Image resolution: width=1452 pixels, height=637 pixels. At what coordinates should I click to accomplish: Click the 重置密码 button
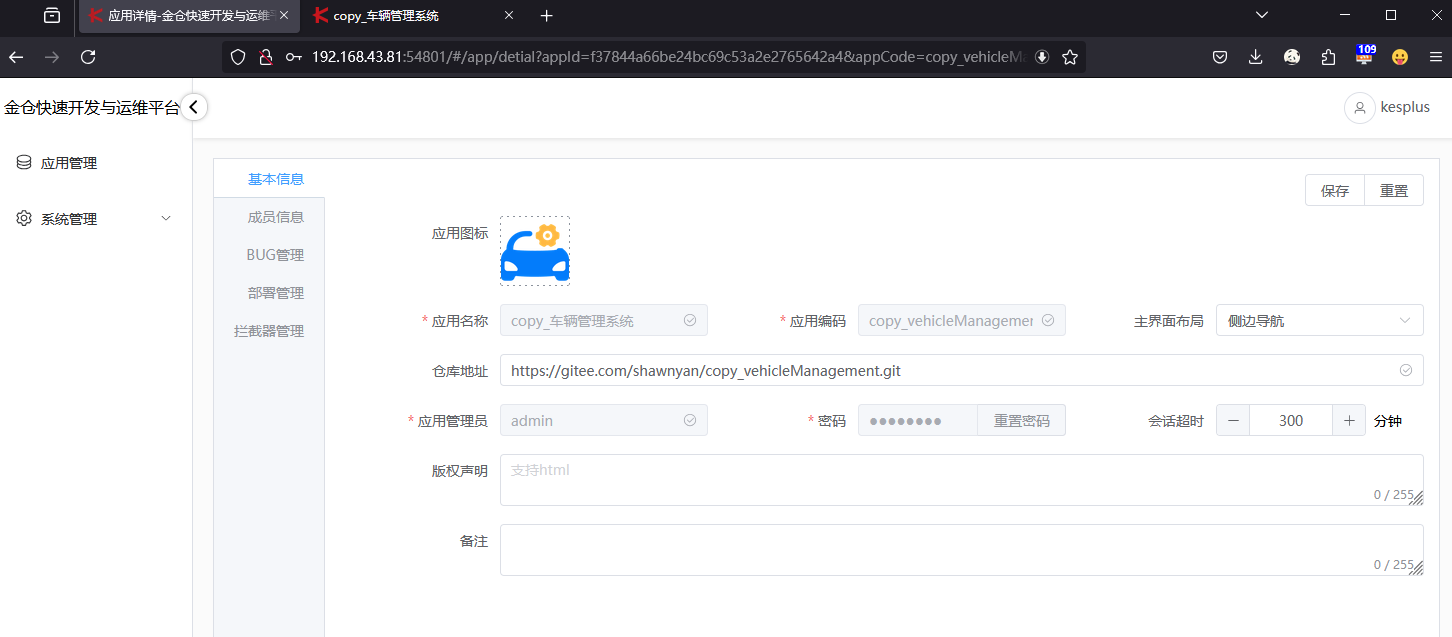[x=1022, y=421]
